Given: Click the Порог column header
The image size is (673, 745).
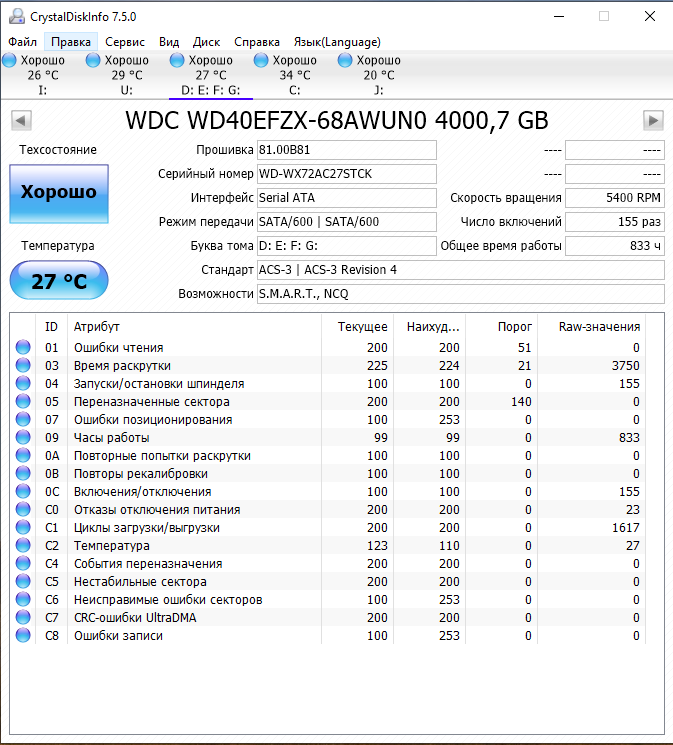Looking at the screenshot, I should [501, 327].
